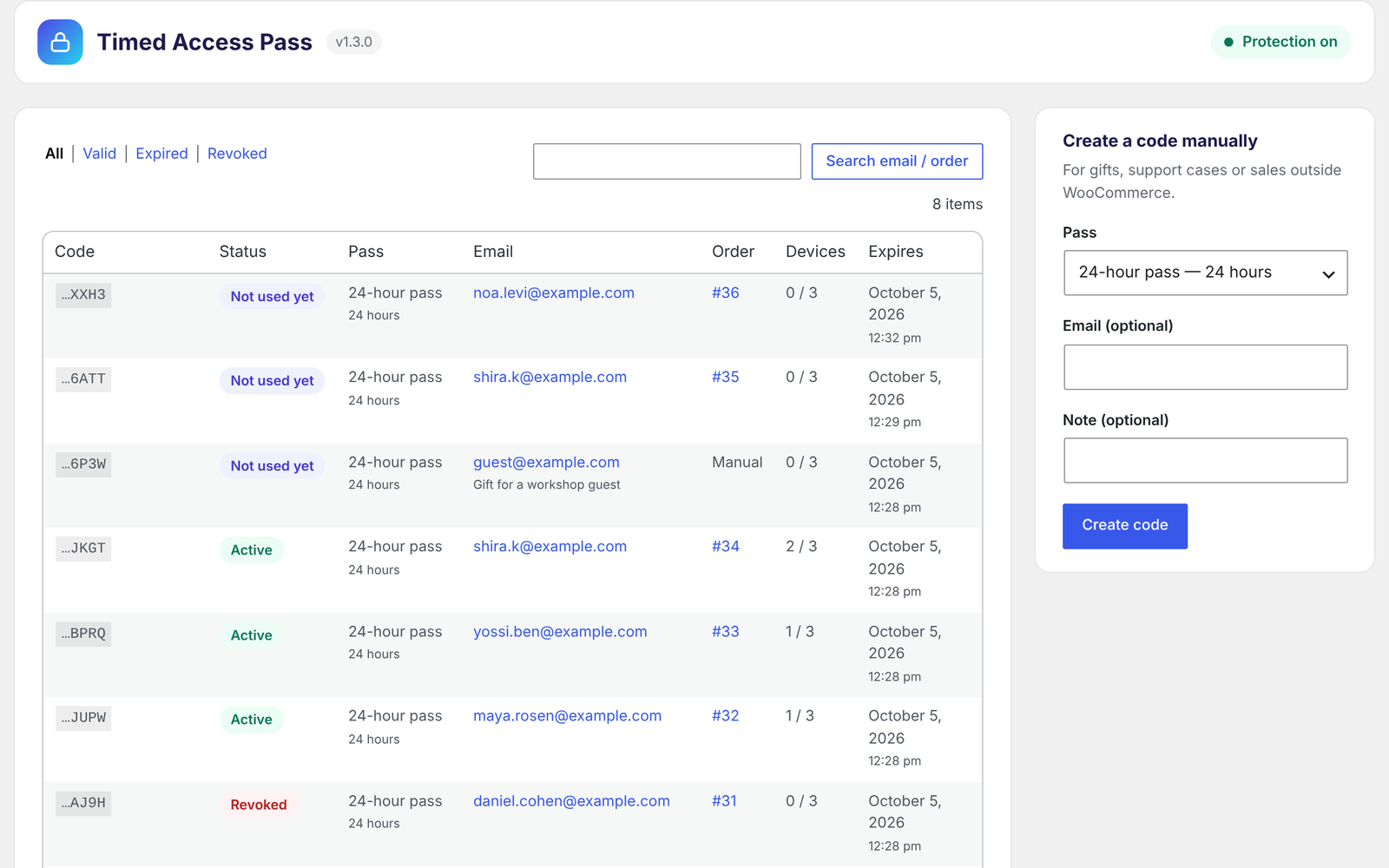1389x868 pixels.
Task: Open maya.rosen@example.com email link
Action: tap(567, 716)
